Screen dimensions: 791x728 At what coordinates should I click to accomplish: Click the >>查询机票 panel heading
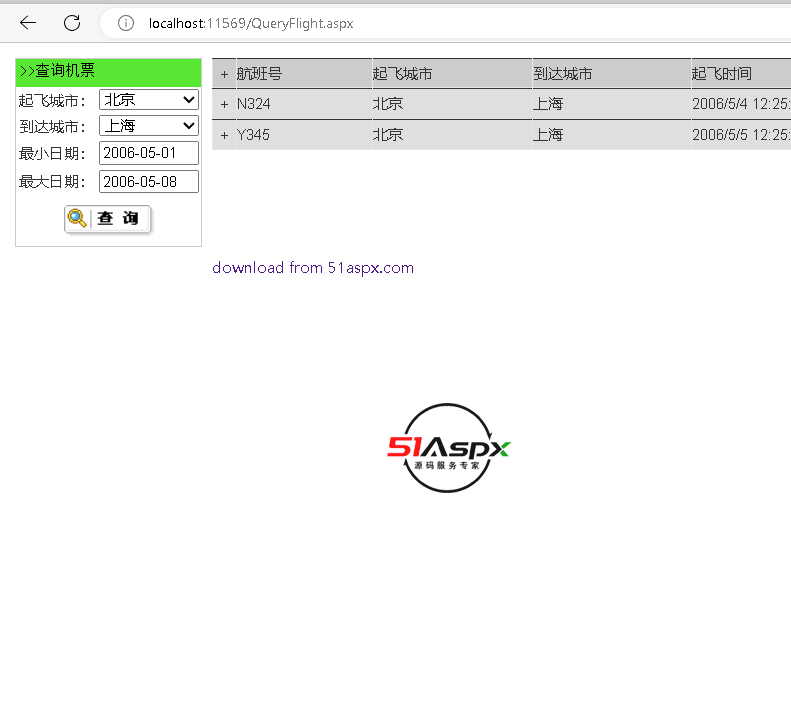108,72
